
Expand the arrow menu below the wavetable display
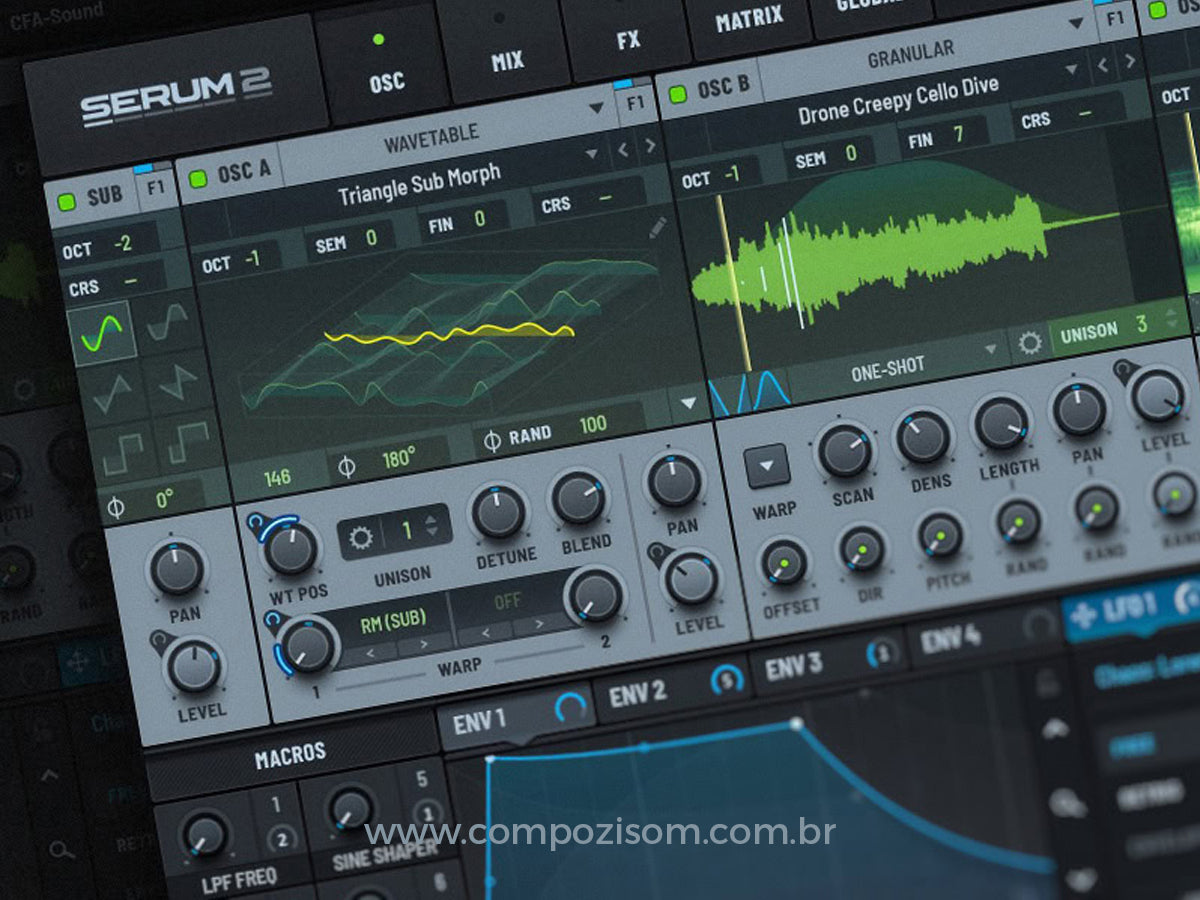point(689,404)
